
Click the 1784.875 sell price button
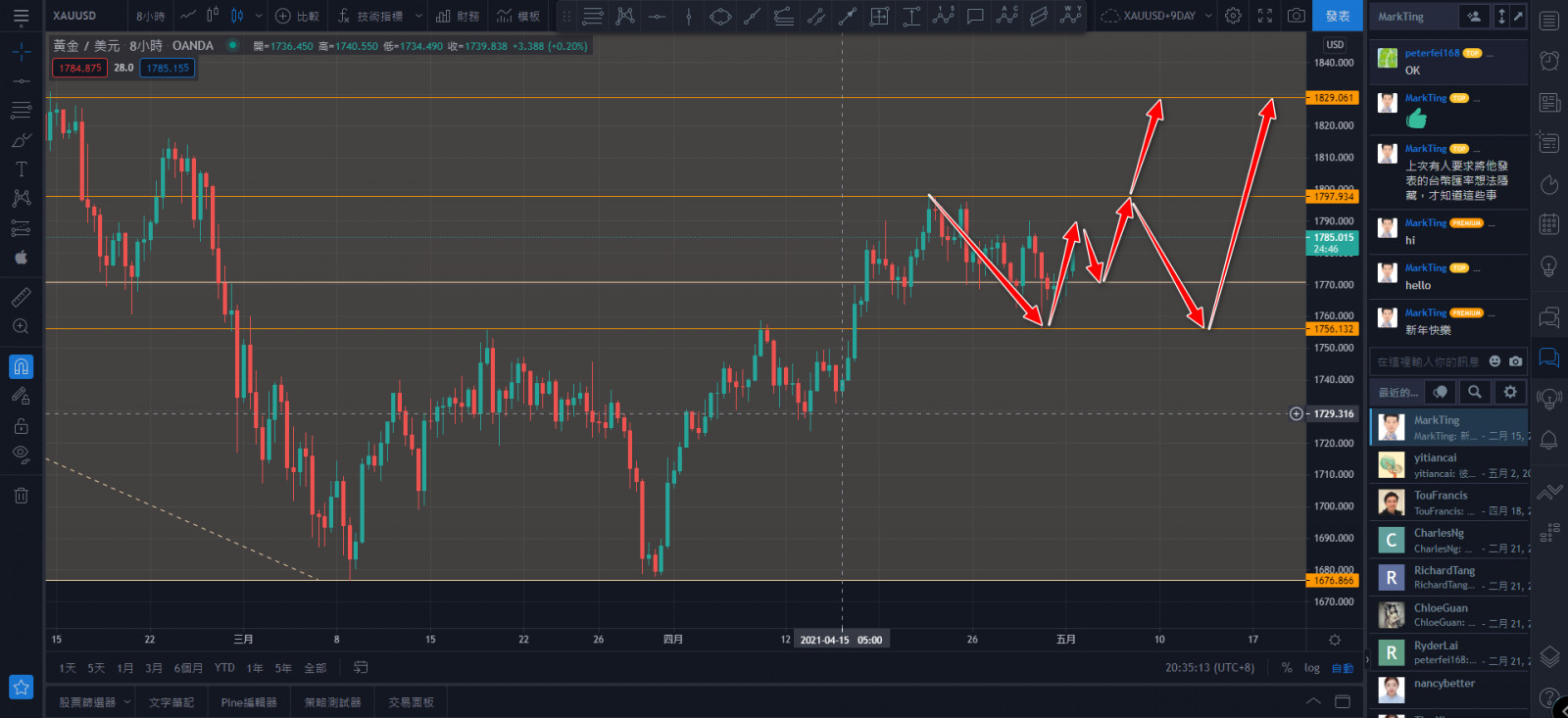79,68
